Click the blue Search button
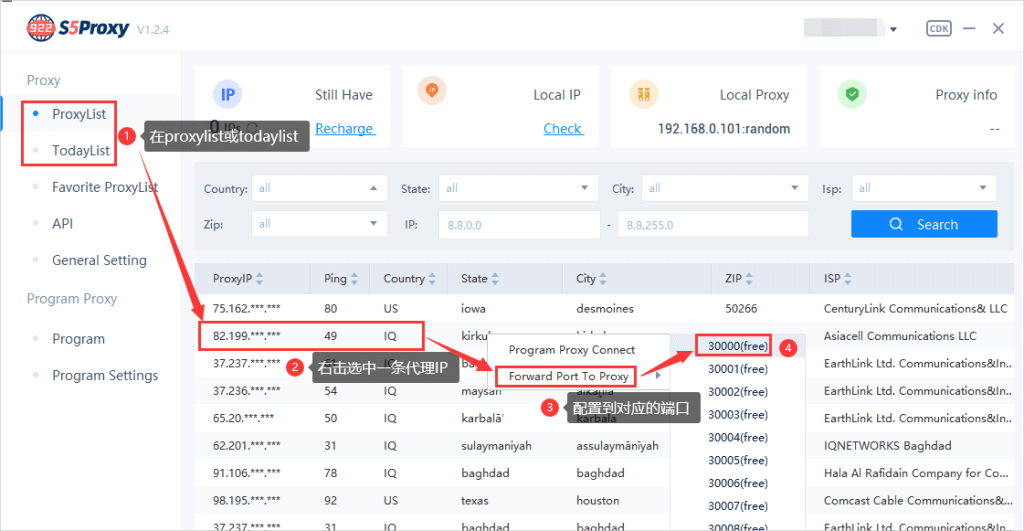 (924, 224)
